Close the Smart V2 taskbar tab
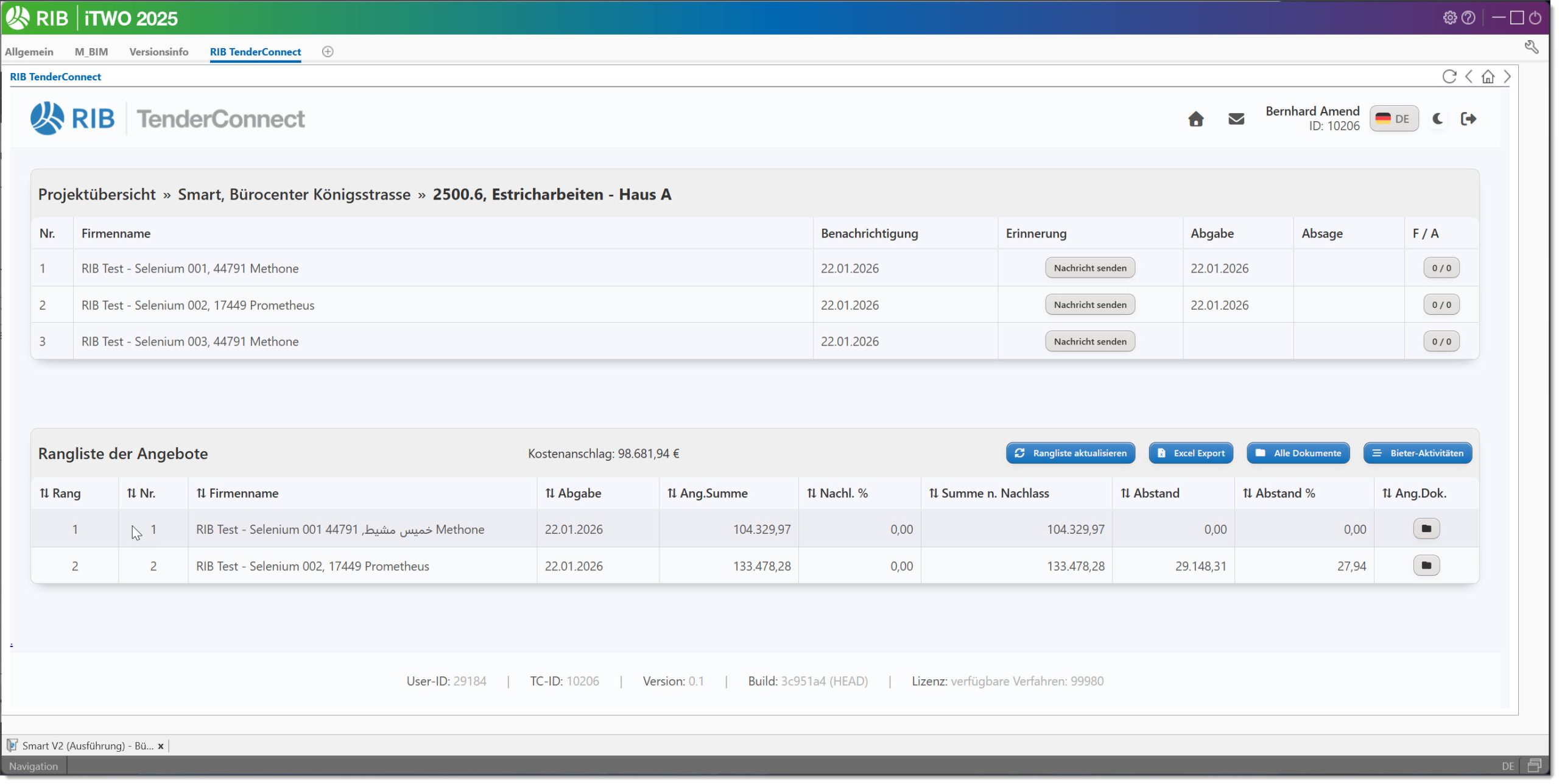Image resolution: width=1559 pixels, height=784 pixels. (161, 746)
